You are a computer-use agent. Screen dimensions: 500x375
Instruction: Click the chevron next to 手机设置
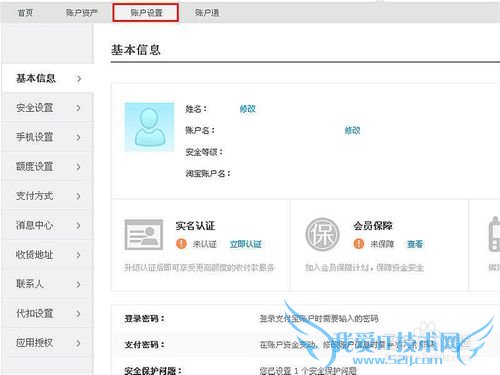point(79,138)
